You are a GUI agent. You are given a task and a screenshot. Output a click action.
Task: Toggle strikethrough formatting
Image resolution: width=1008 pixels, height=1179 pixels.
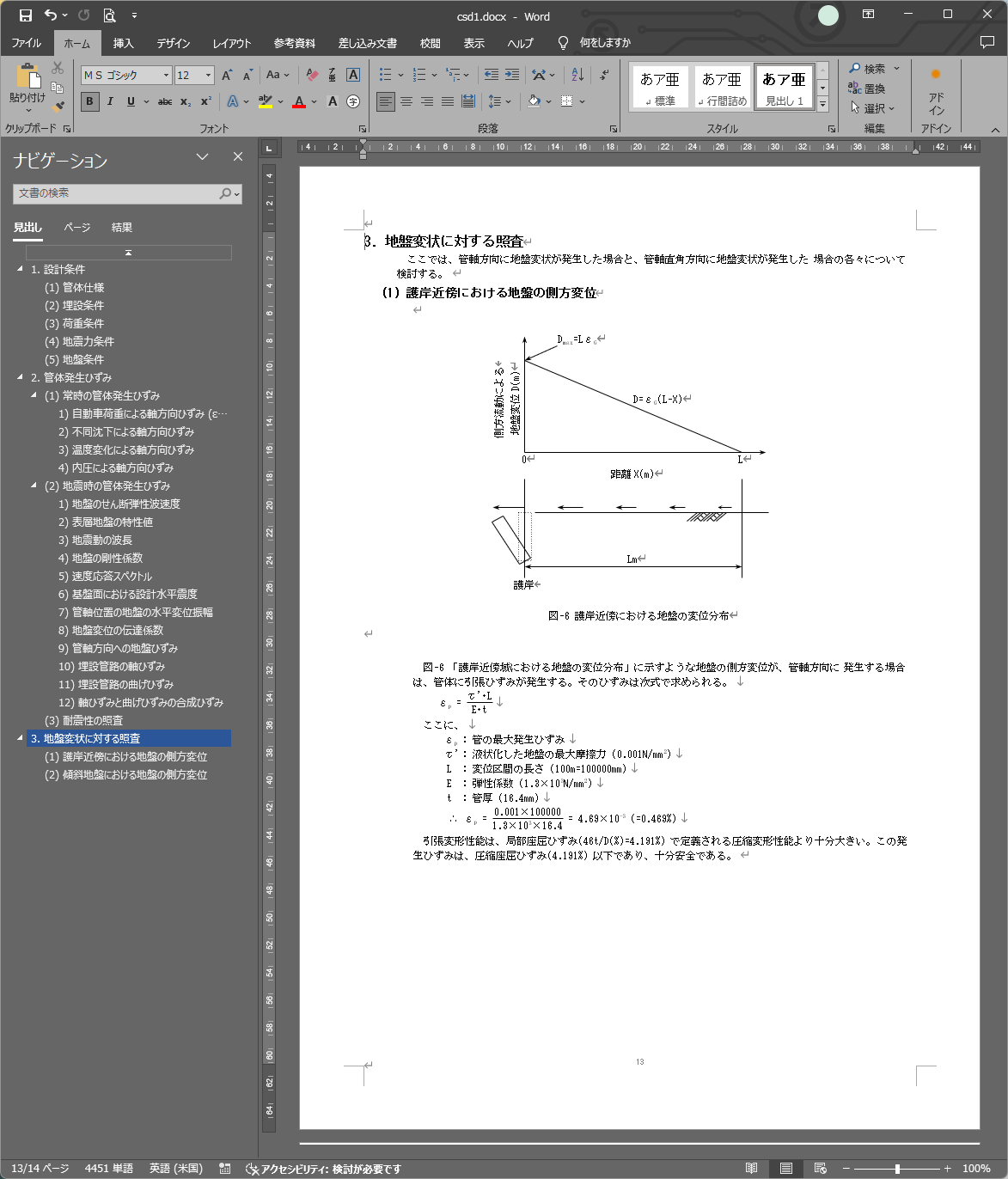tap(165, 101)
